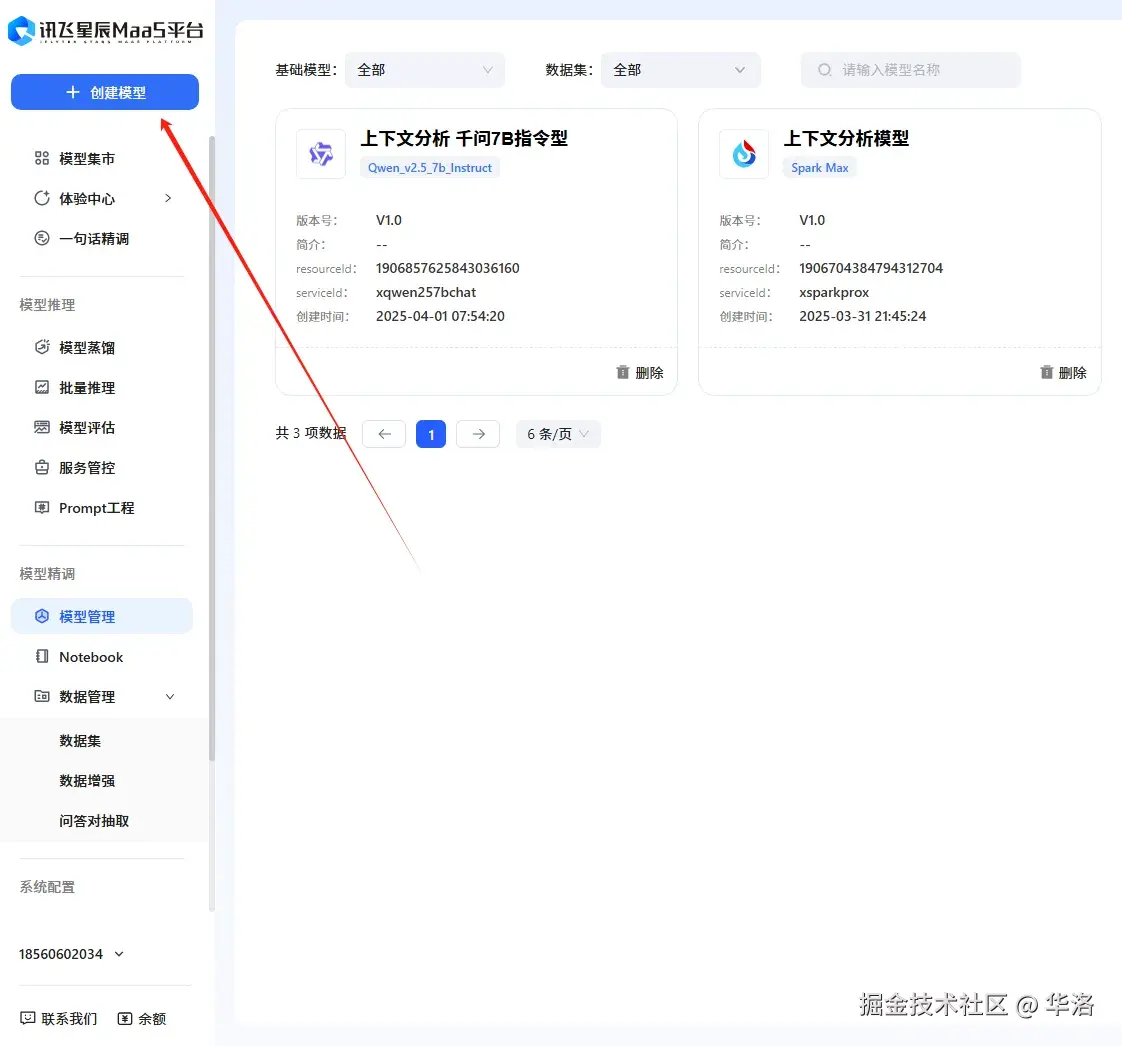Screen dimensions: 1122x1046
Task: Click 2025-04-01 07:54:20 creation time
Action: 440,316
